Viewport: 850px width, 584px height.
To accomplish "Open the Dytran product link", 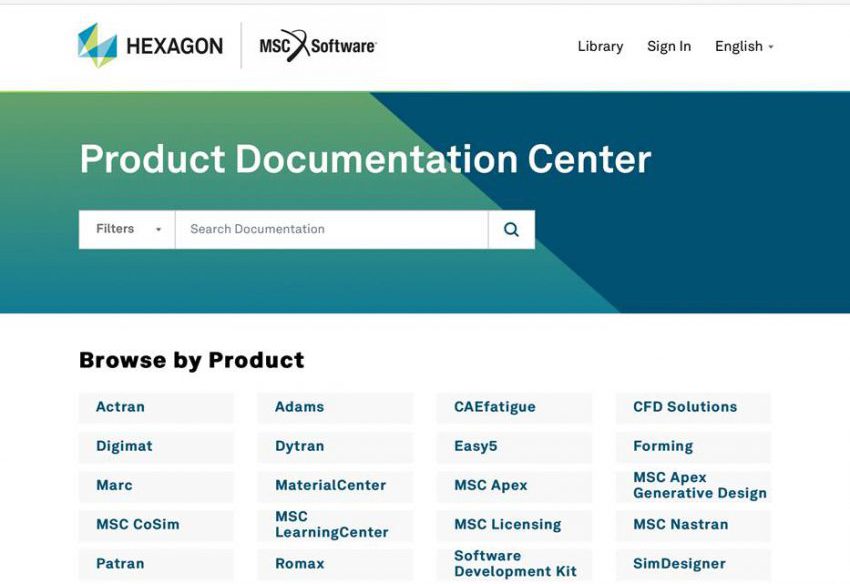I will pos(335,446).
